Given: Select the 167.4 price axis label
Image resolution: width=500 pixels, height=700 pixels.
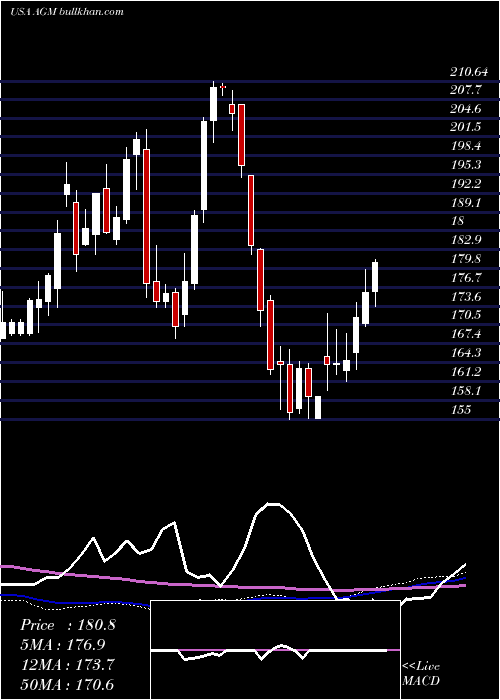Looking at the screenshot, I should 466,334.
